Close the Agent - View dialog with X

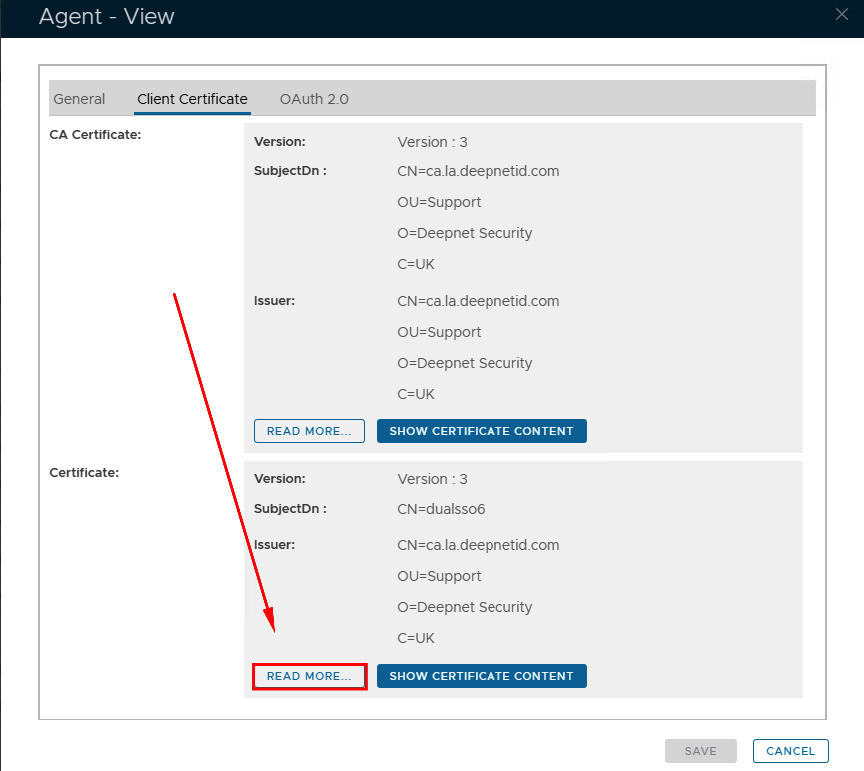[842, 13]
